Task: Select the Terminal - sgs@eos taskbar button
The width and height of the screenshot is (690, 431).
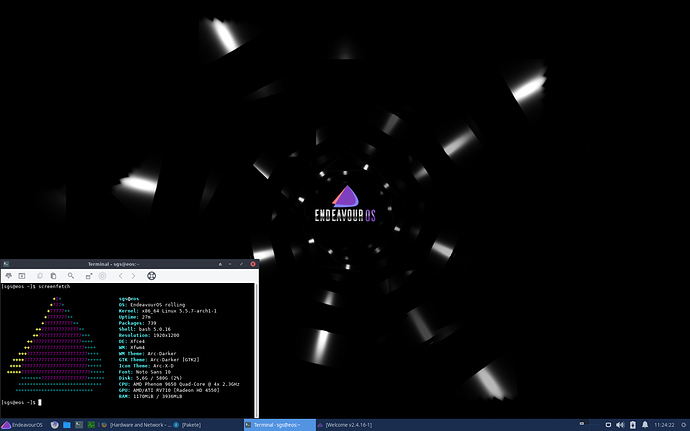Action: 280,425
